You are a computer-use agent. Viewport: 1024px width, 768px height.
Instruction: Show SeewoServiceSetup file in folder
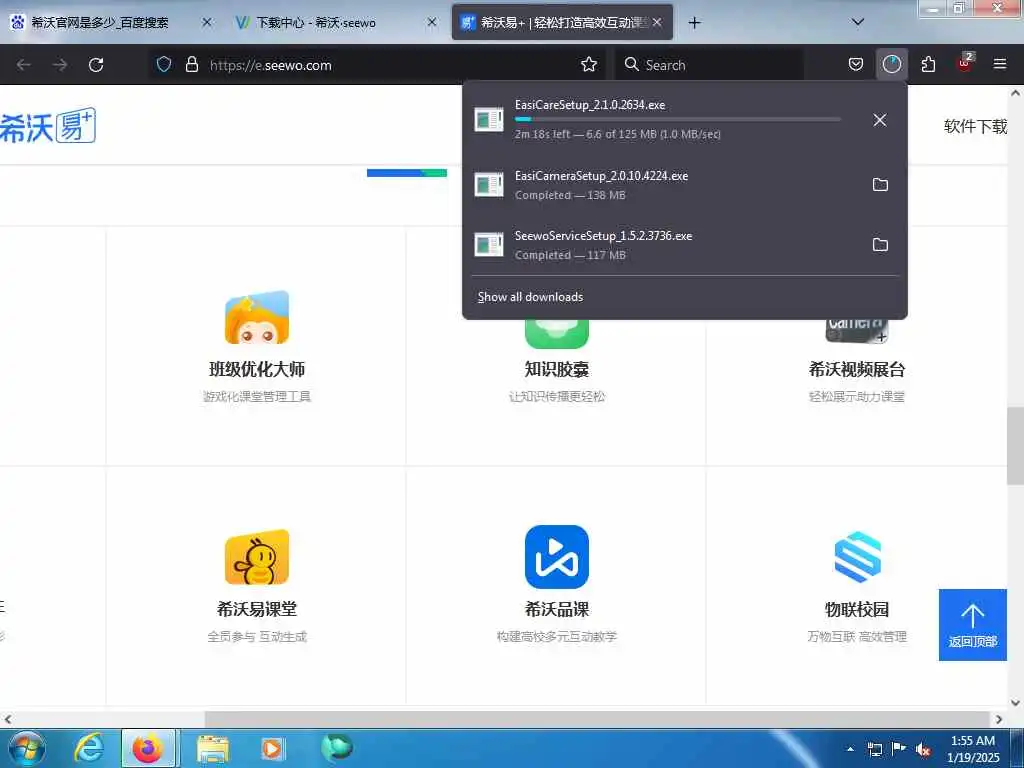[880, 245]
